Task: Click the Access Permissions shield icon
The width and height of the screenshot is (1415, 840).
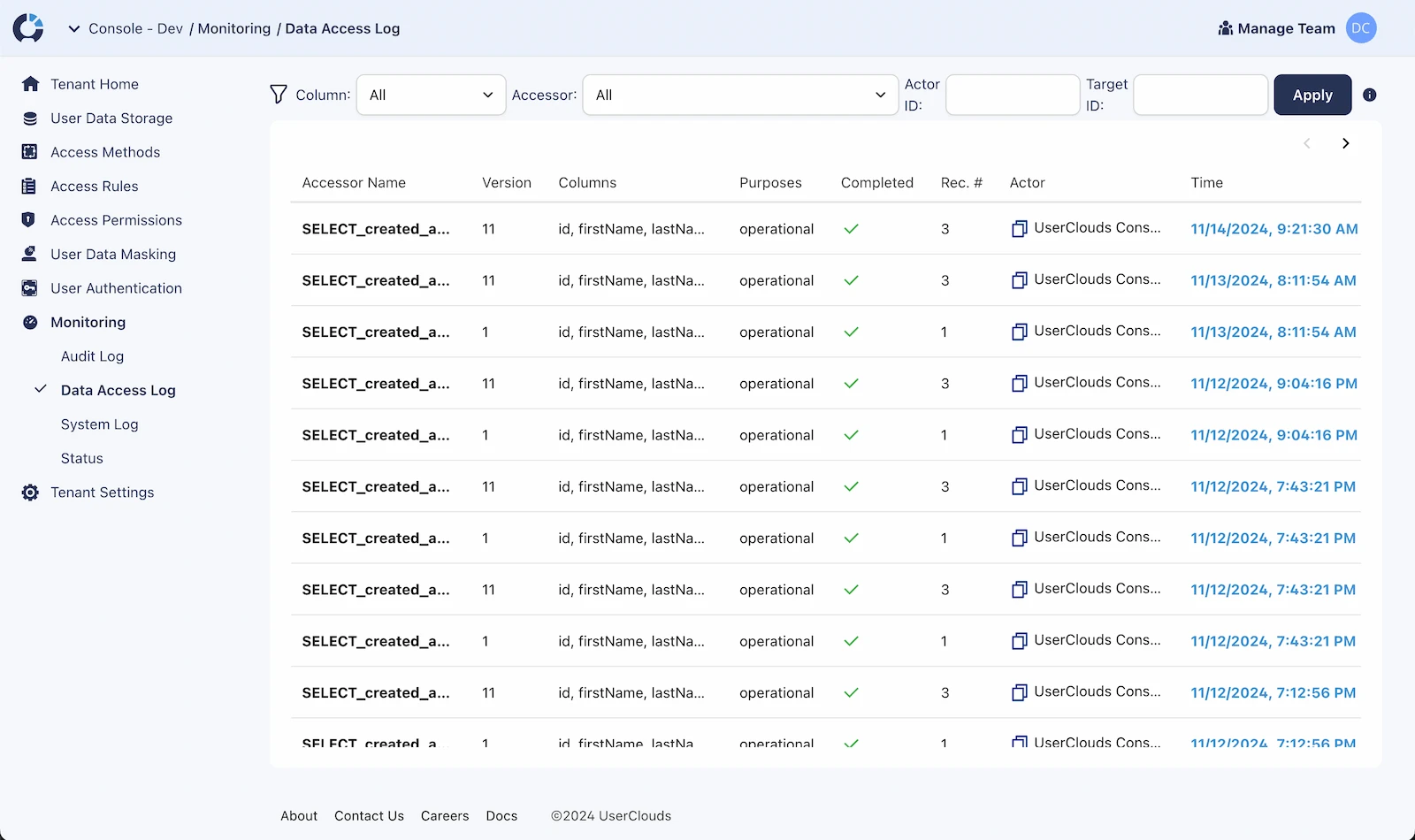Action: click(28, 220)
